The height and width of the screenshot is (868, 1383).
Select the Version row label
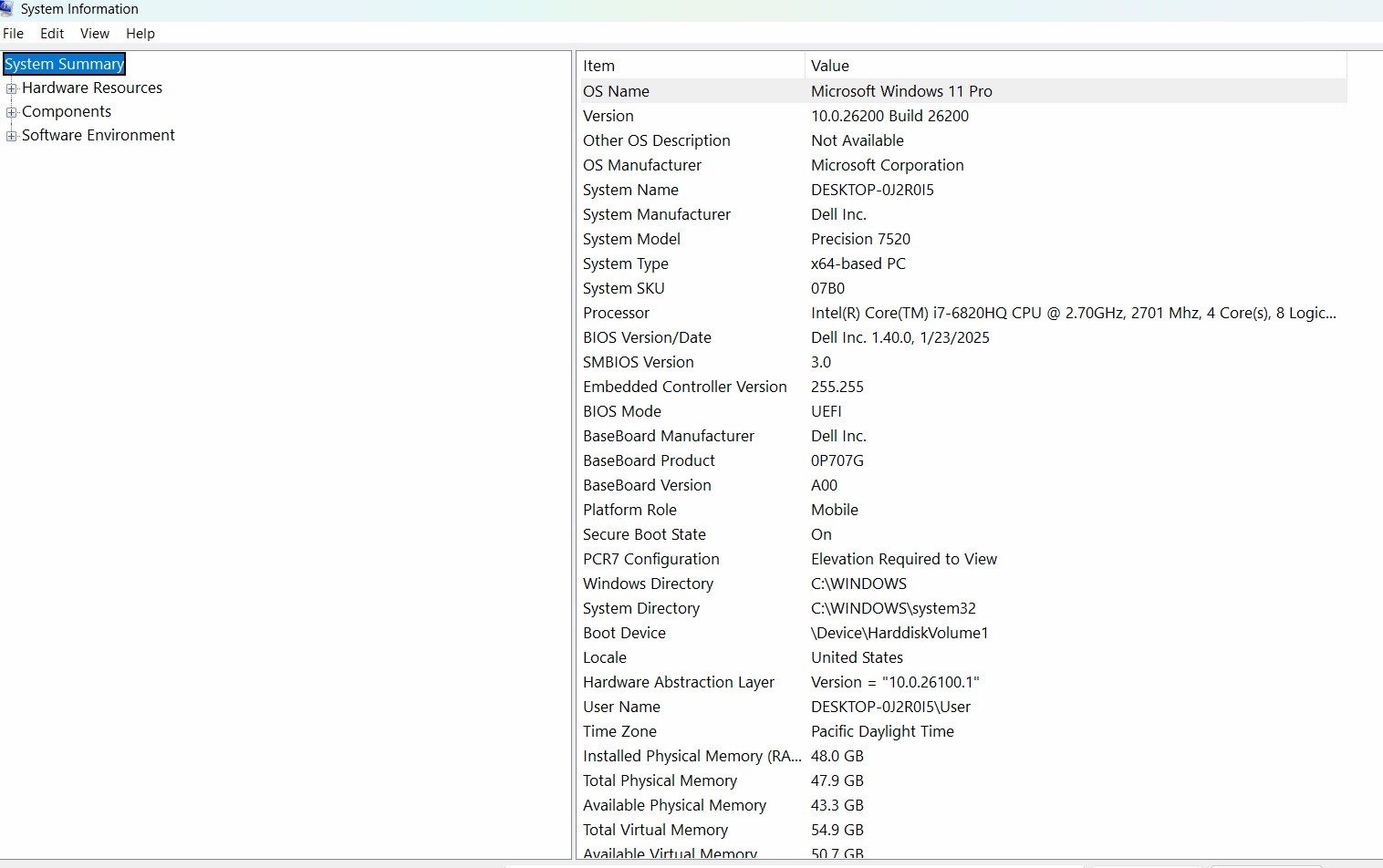[x=608, y=116]
